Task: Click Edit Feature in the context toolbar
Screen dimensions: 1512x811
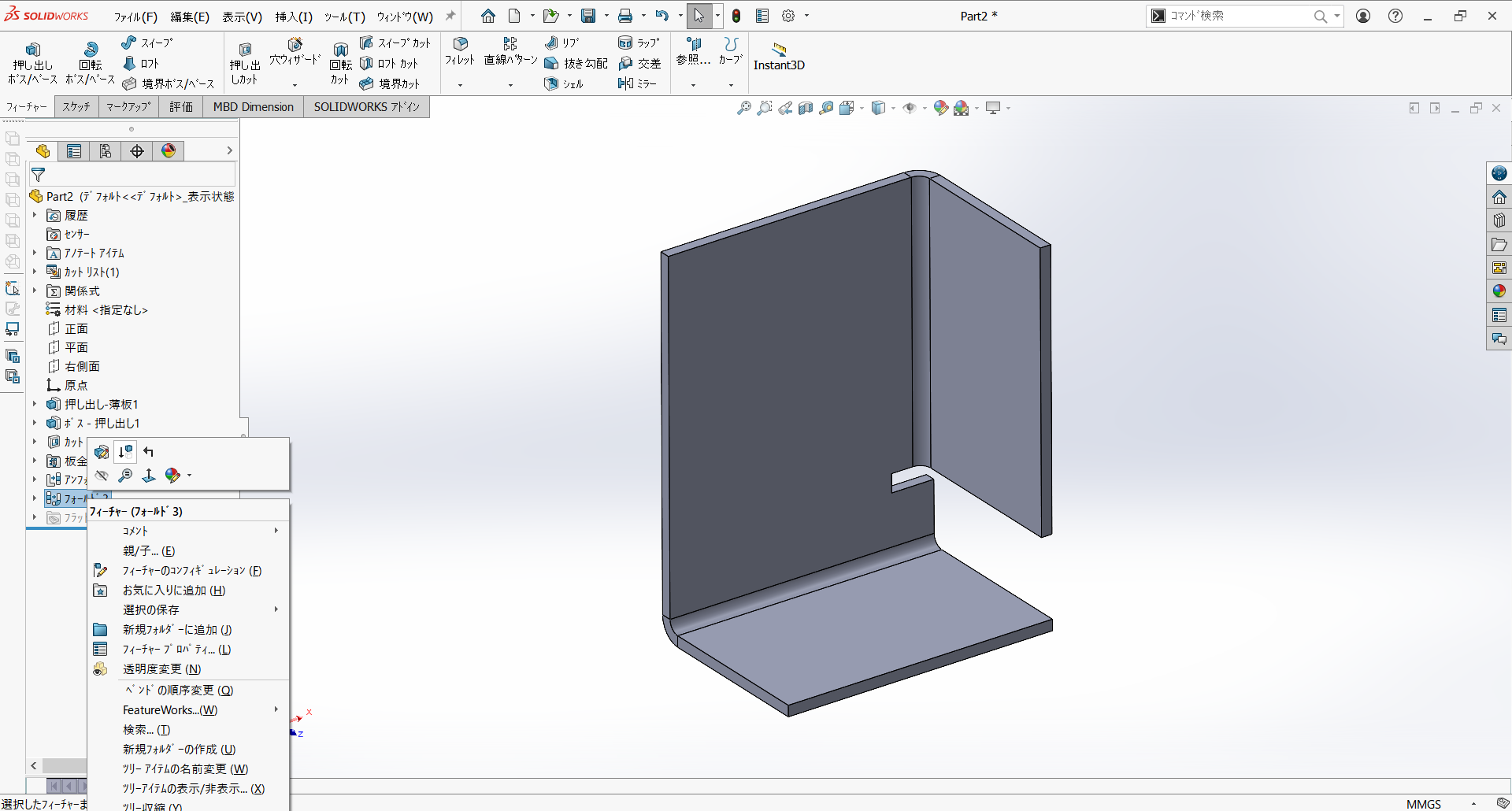Action: (102, 452)
